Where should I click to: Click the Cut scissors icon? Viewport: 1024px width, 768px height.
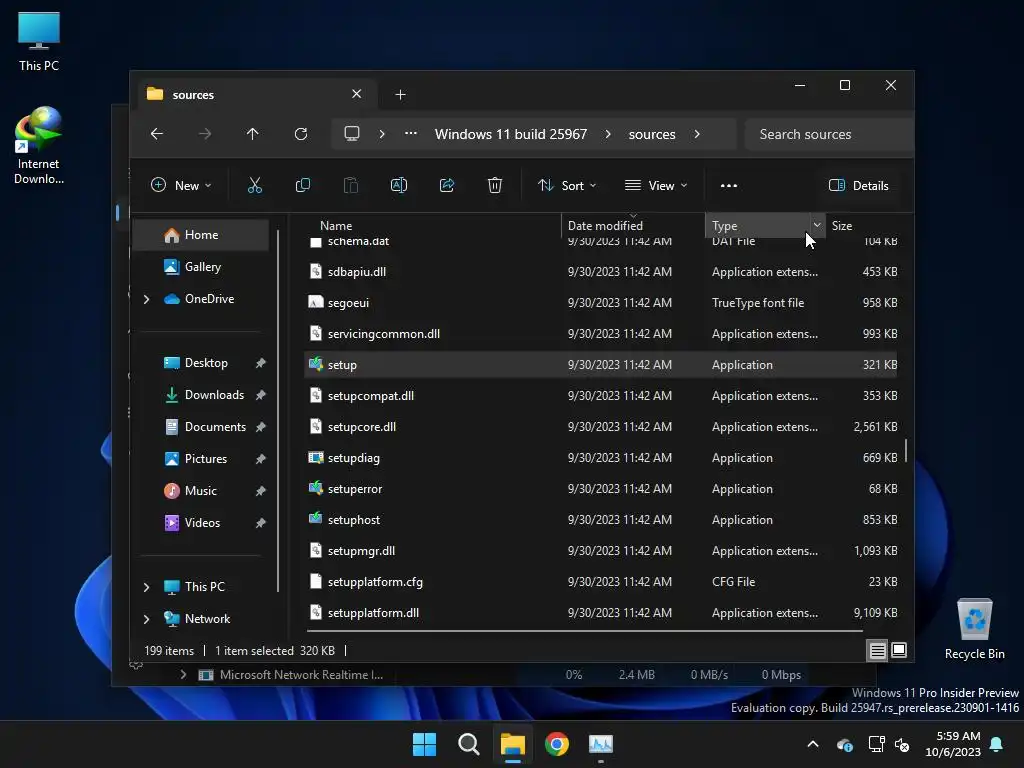coord(255,185)
